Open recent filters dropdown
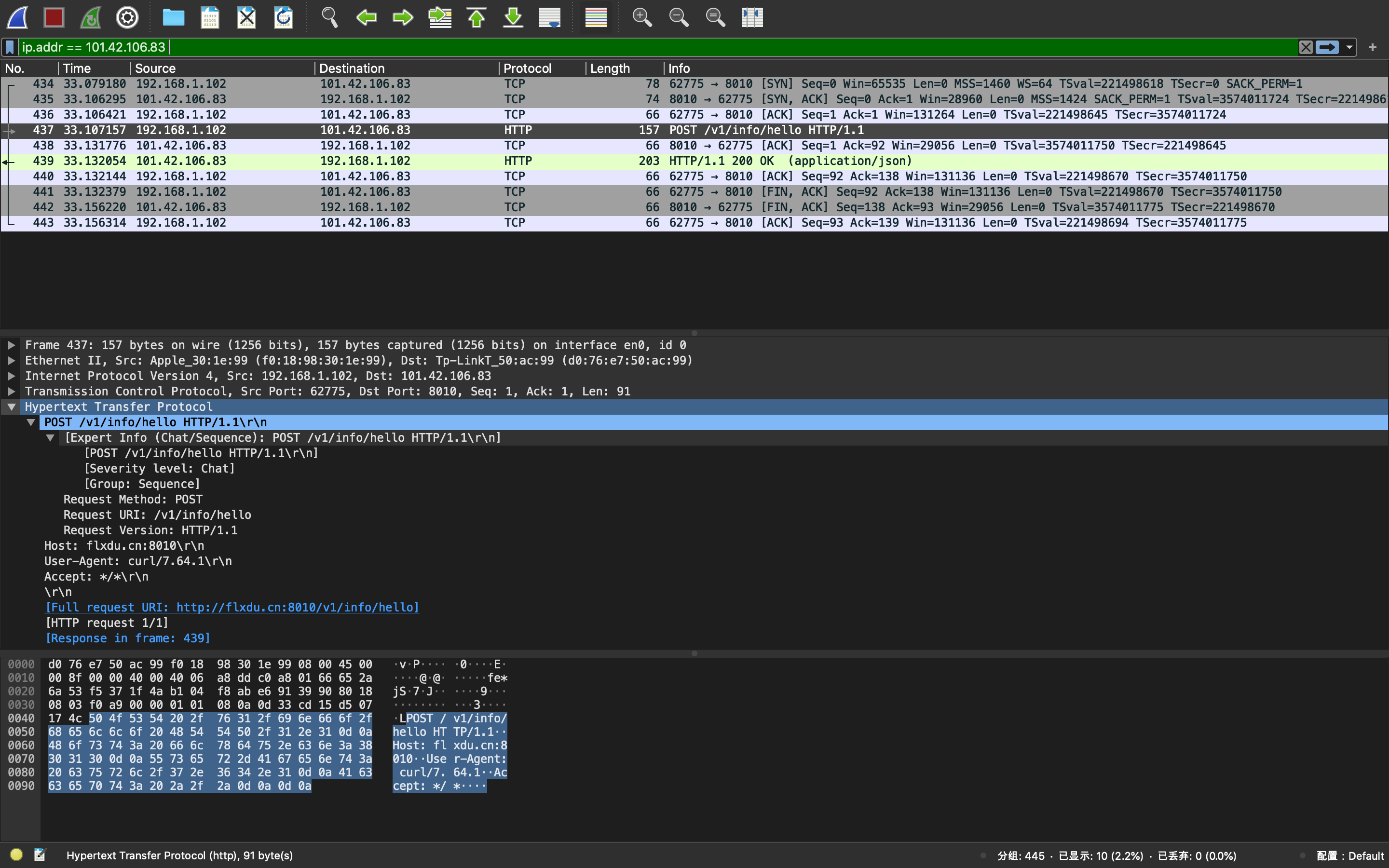This screenshot has width=1389, height=868. point(1349,47)
